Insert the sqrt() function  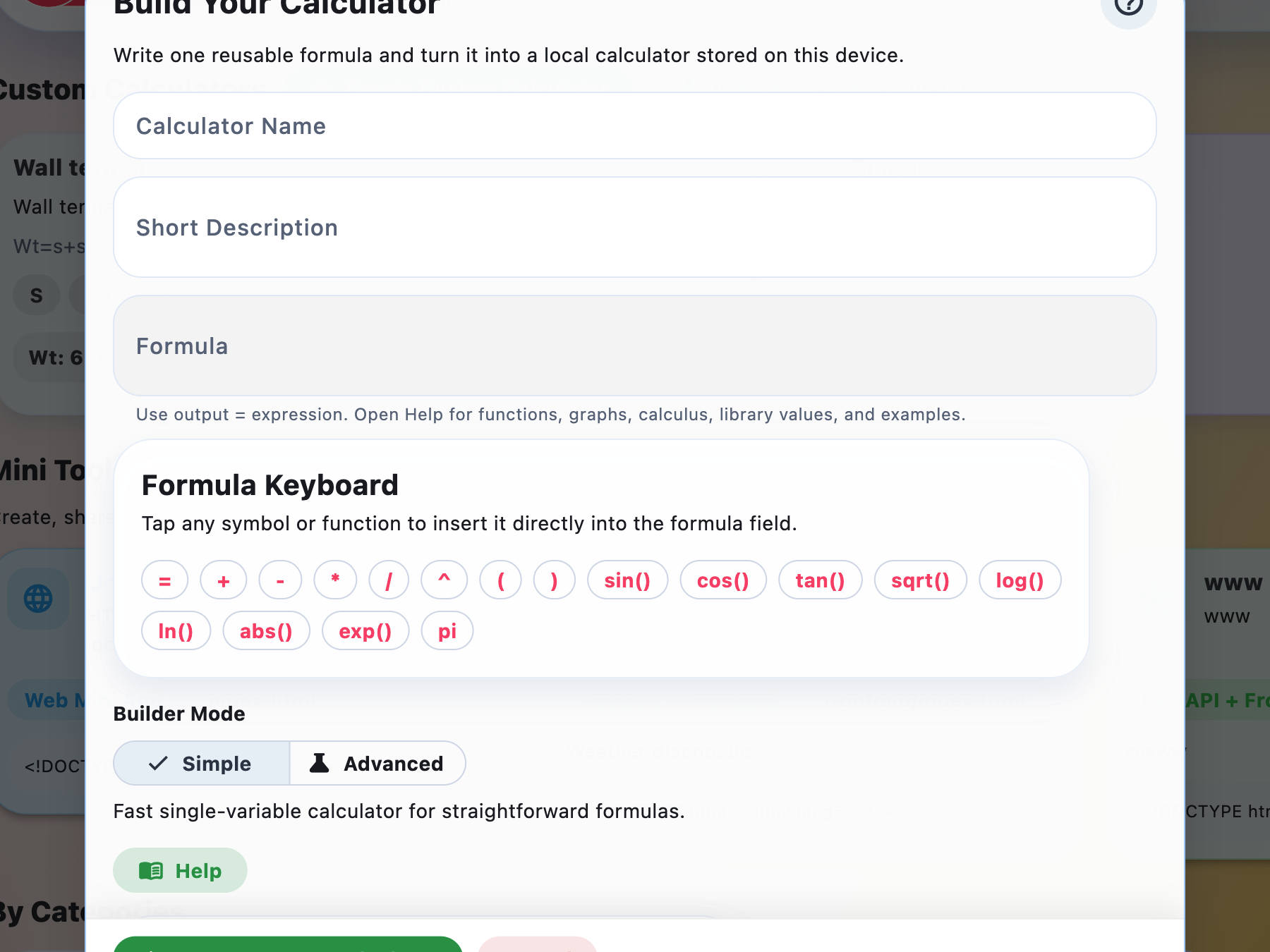pos(921,580)
